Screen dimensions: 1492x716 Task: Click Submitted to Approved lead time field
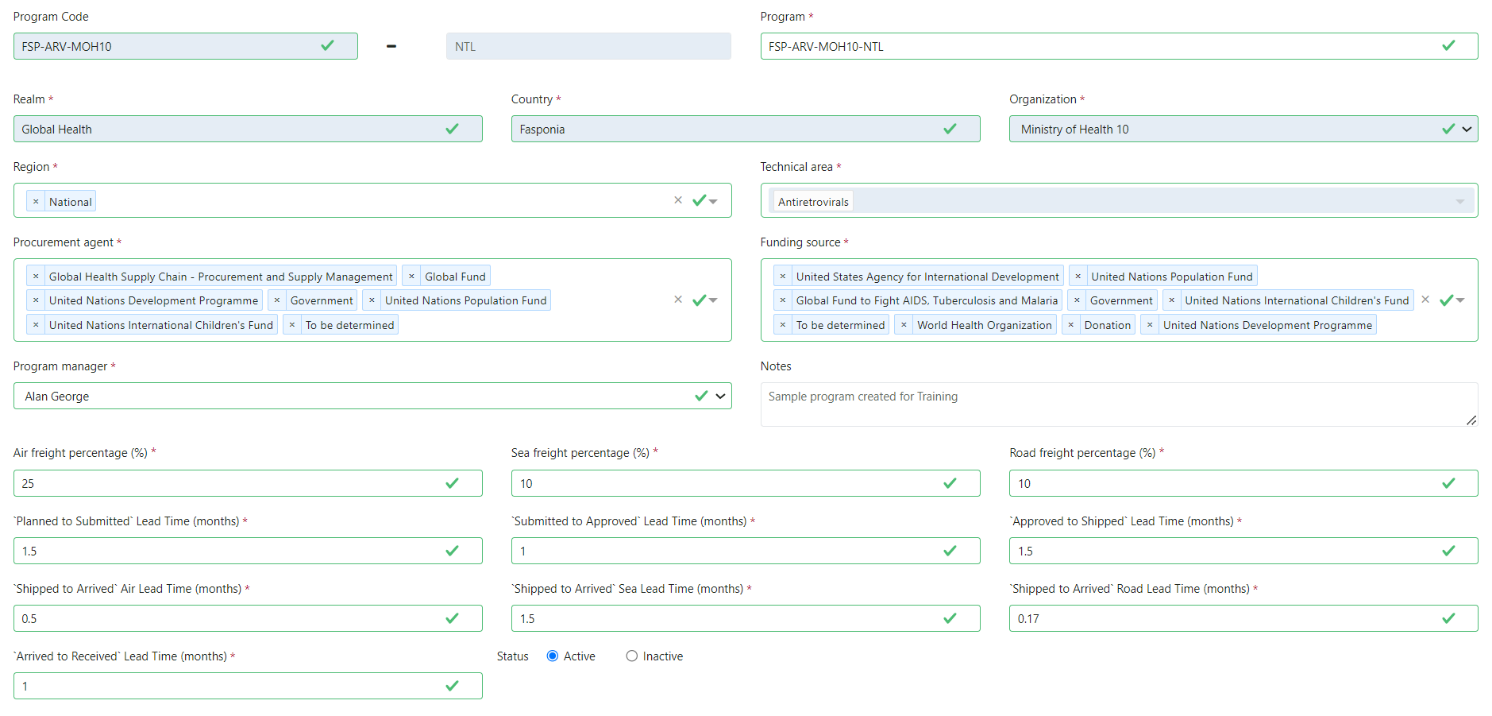(x=746, y=551)
